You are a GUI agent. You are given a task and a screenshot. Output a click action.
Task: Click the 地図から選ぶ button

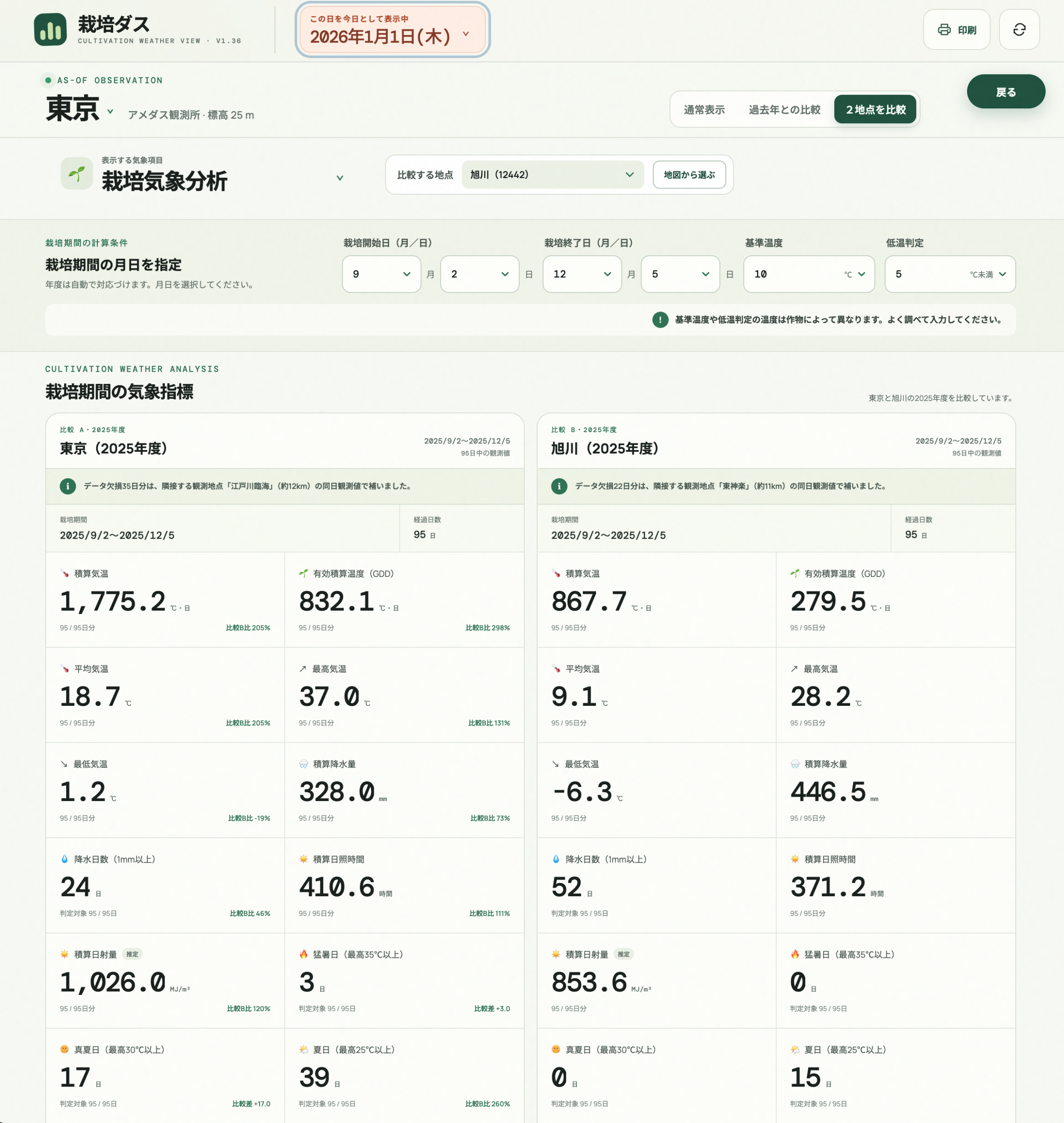click(x=689, y=175)
